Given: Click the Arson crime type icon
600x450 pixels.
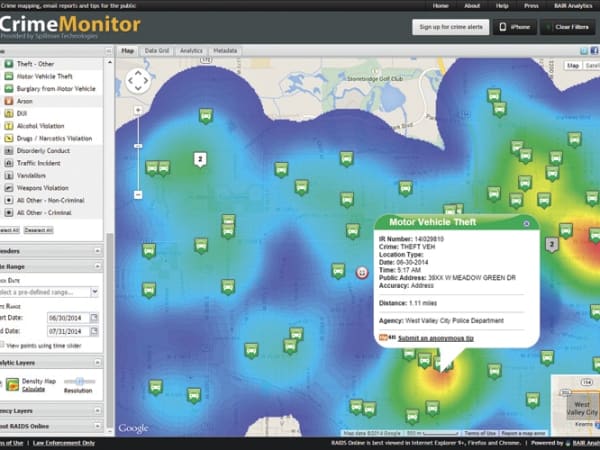Looking at the screenshot, I should 9,101.
